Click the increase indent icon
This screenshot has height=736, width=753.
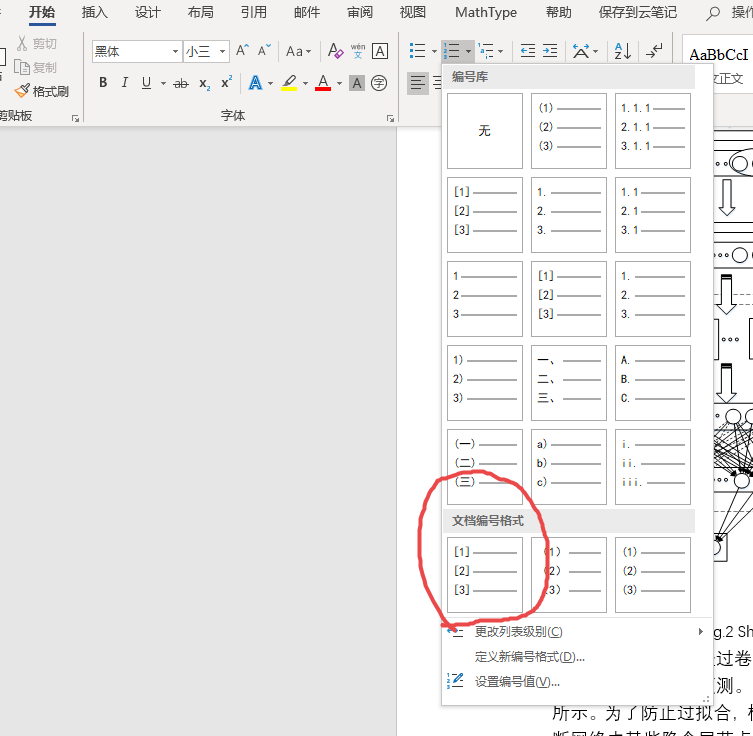550,50
